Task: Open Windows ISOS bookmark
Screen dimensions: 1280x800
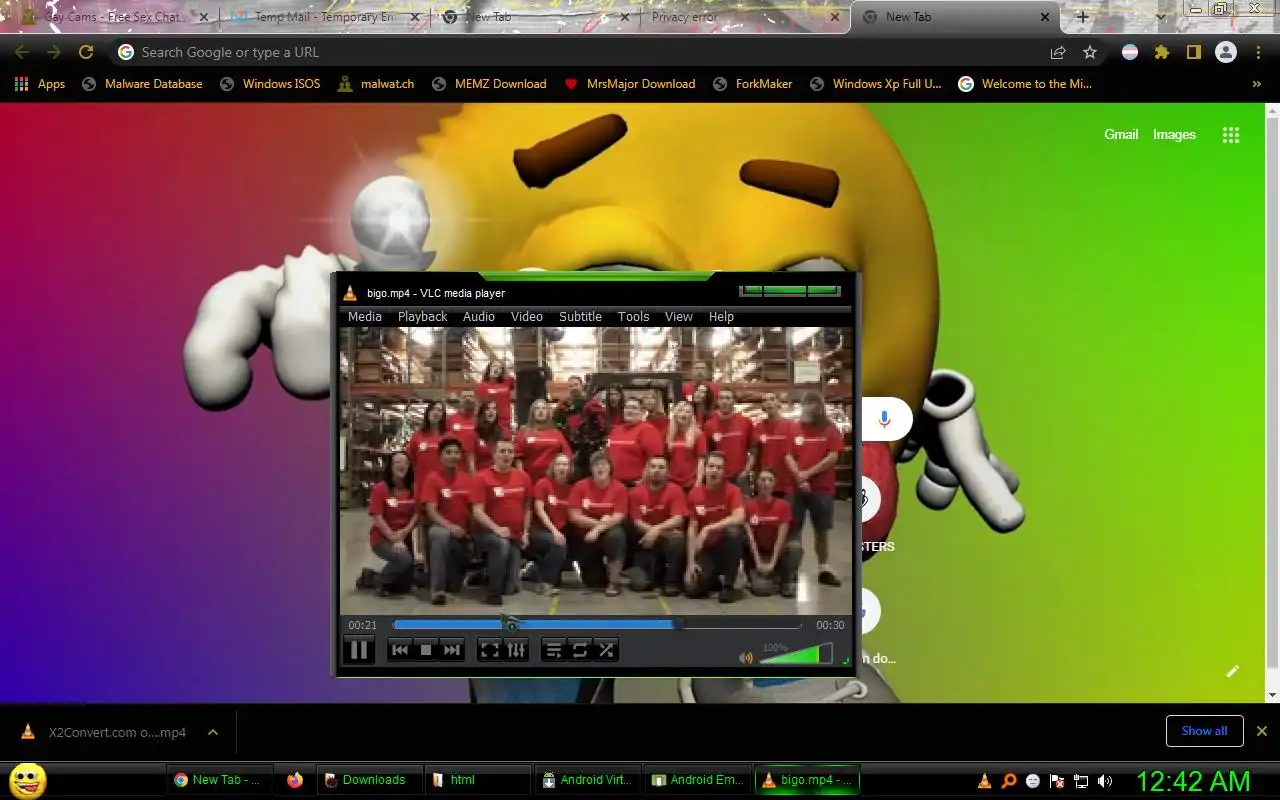Action: (270, 84)
